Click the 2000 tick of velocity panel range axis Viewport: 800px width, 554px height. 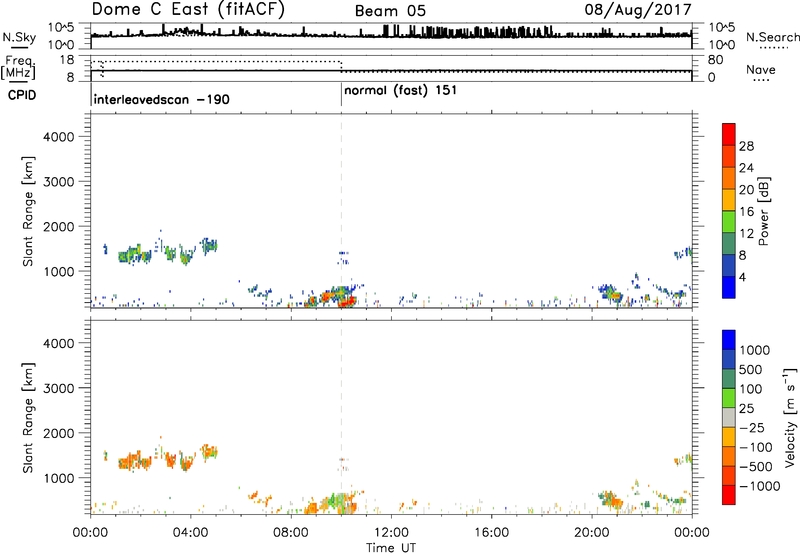59,433
